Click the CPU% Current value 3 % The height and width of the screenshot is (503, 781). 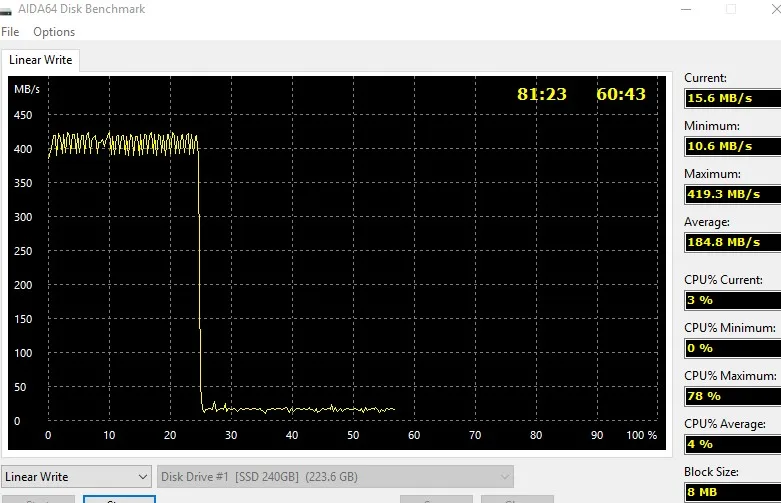click(733, 300)
